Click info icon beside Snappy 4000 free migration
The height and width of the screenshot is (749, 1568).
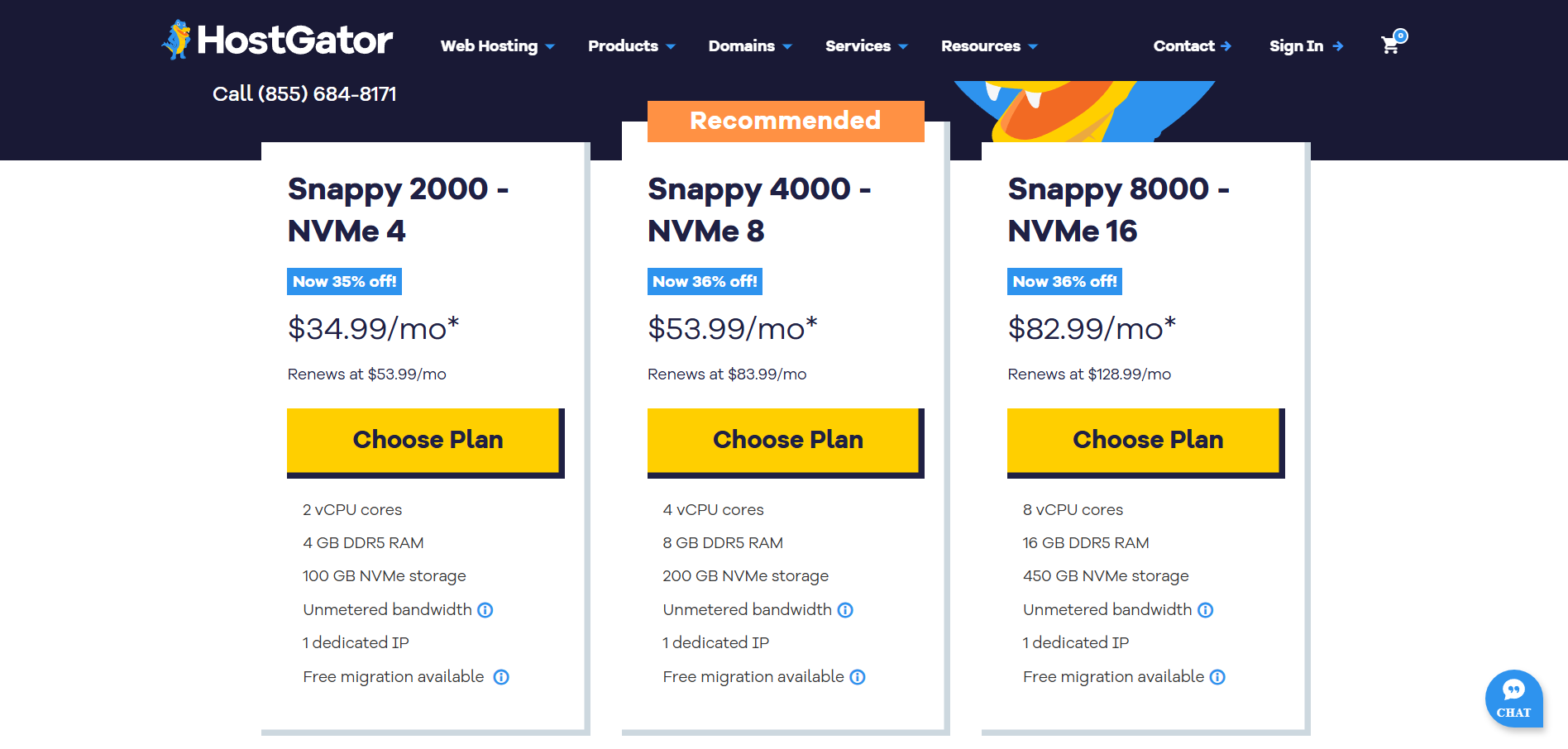(x=858, y=677)
